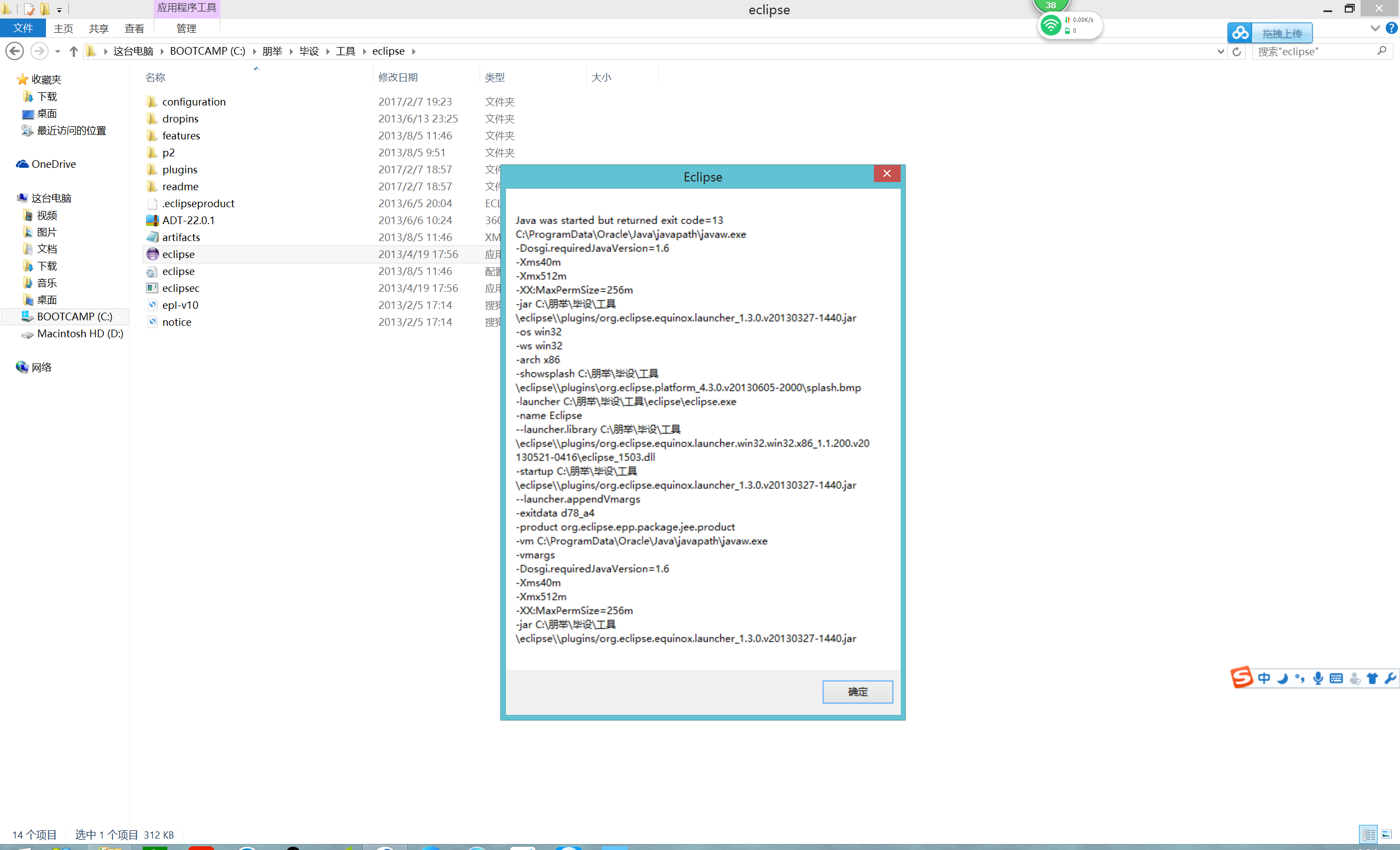Open the 文件 menu

(x=23, y=28)
